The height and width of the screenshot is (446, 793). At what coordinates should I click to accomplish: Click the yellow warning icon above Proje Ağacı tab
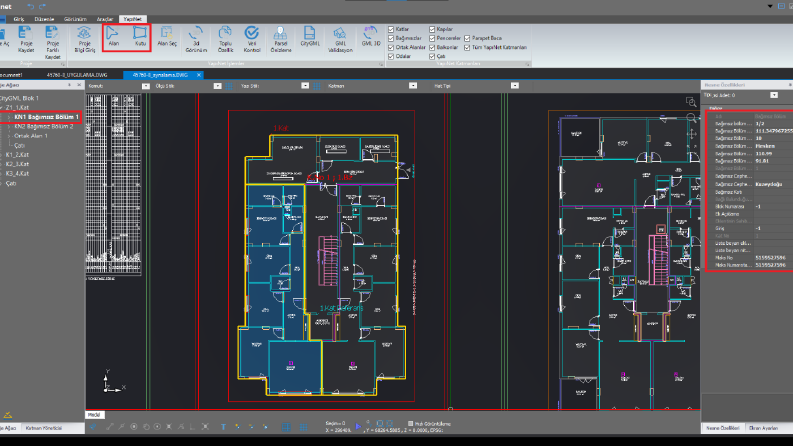[8, 415]
